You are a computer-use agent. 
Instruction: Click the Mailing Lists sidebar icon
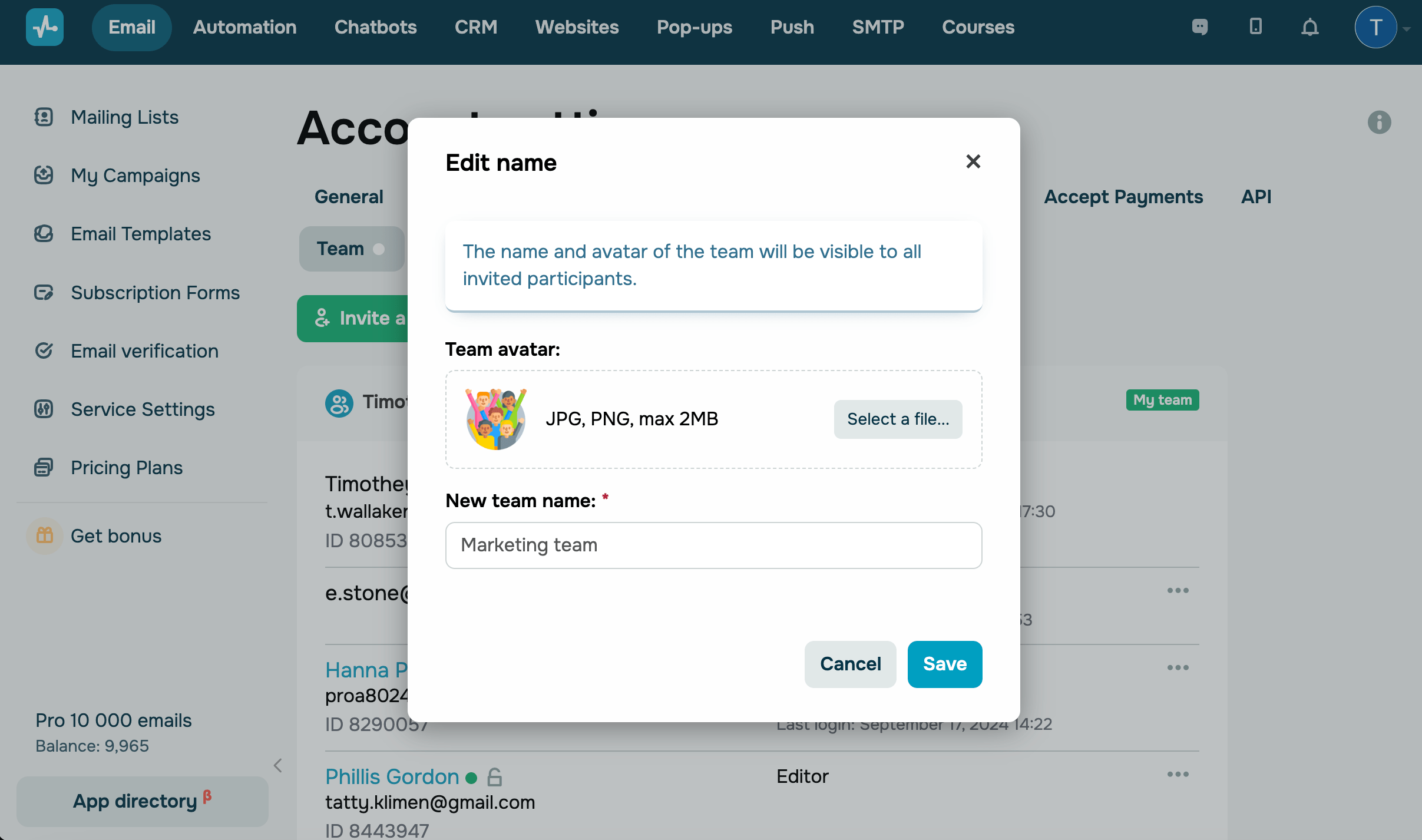pyautogui.click(x=44, y=117)
